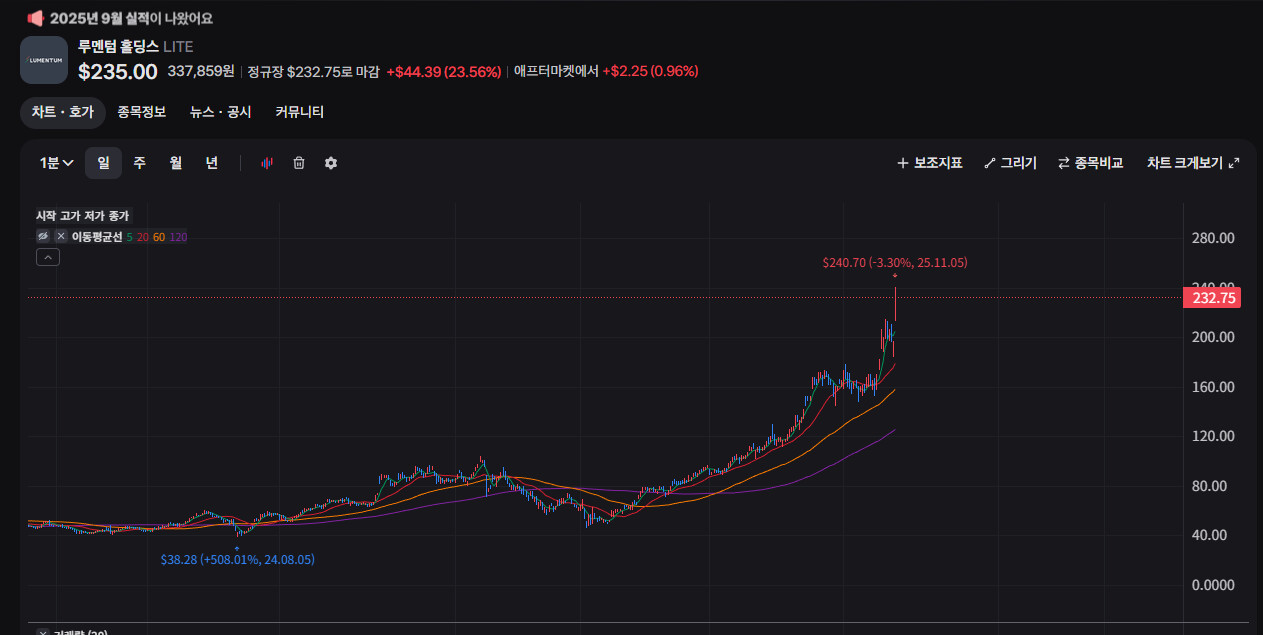This screenshot has width=1263, height=635.
Task: Switch to the 차트 · 호가 tab
Action: (x=62, y=113)
